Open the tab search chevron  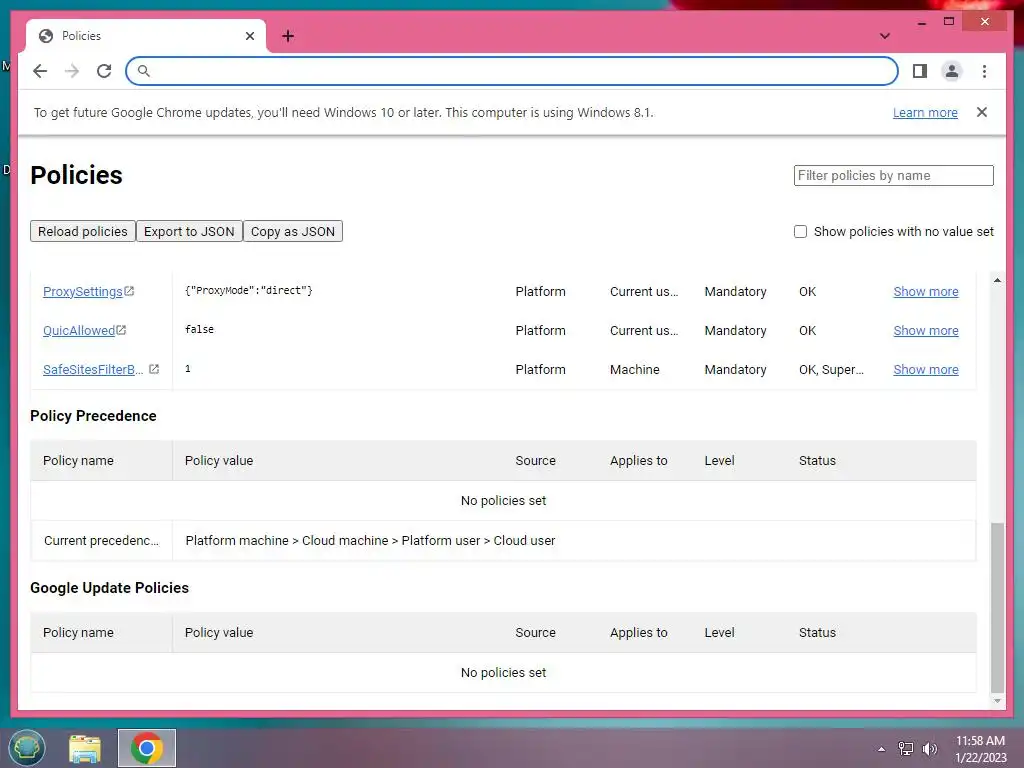click(885, 36)
